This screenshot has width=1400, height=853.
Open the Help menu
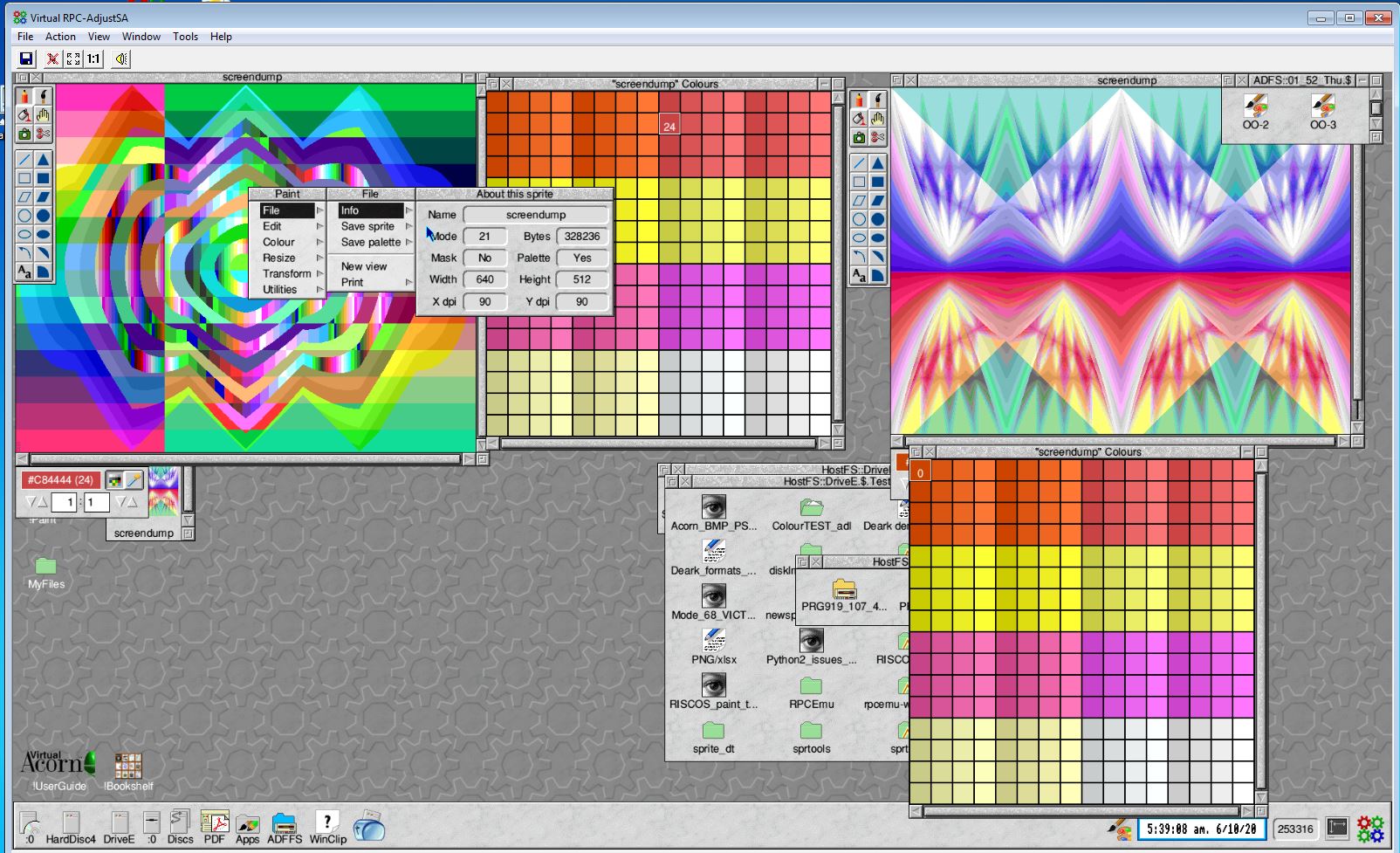pyautogui.click(x=221, y=37)
